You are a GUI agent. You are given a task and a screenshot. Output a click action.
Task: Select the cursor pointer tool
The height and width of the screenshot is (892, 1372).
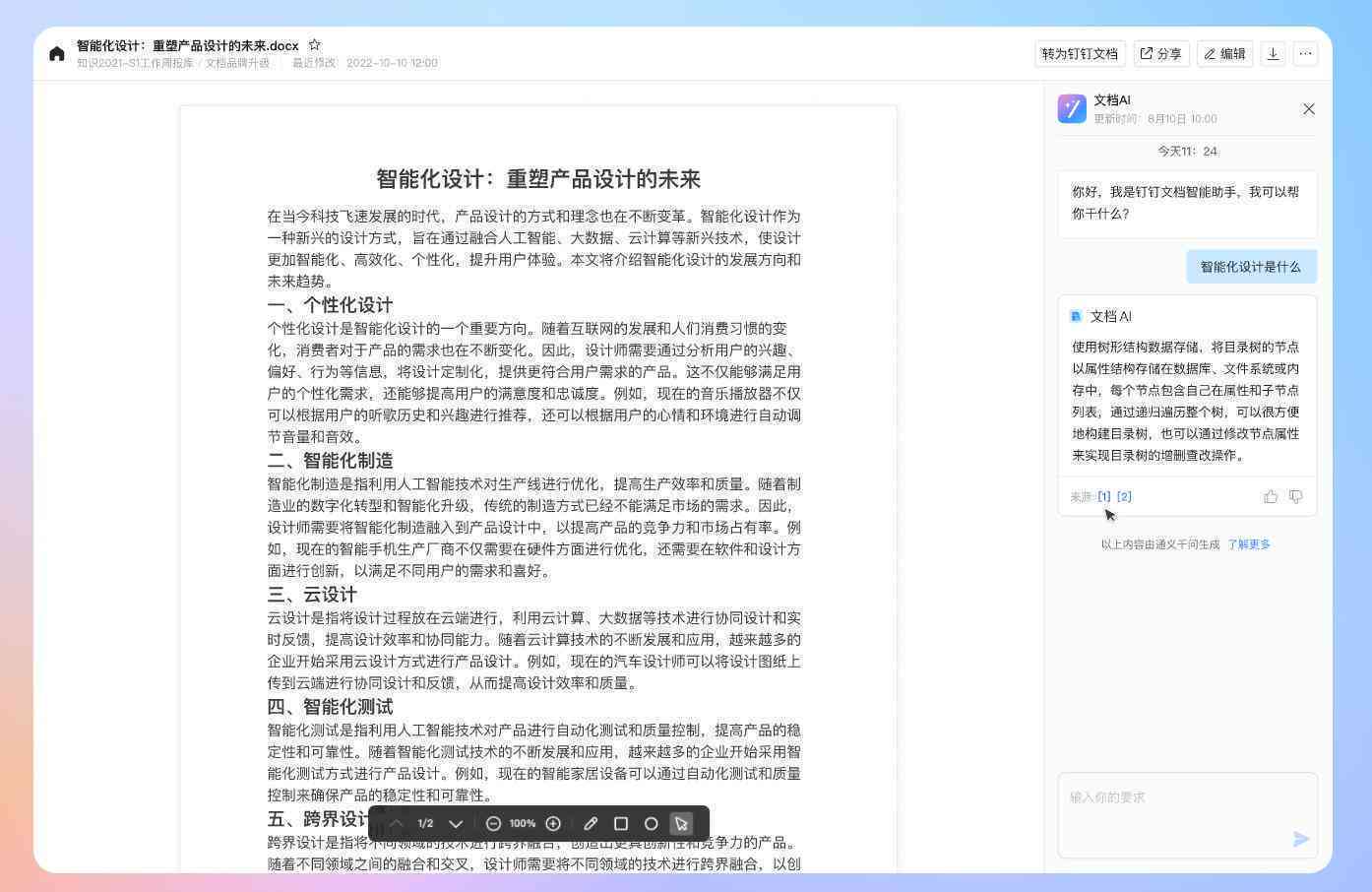681,824
